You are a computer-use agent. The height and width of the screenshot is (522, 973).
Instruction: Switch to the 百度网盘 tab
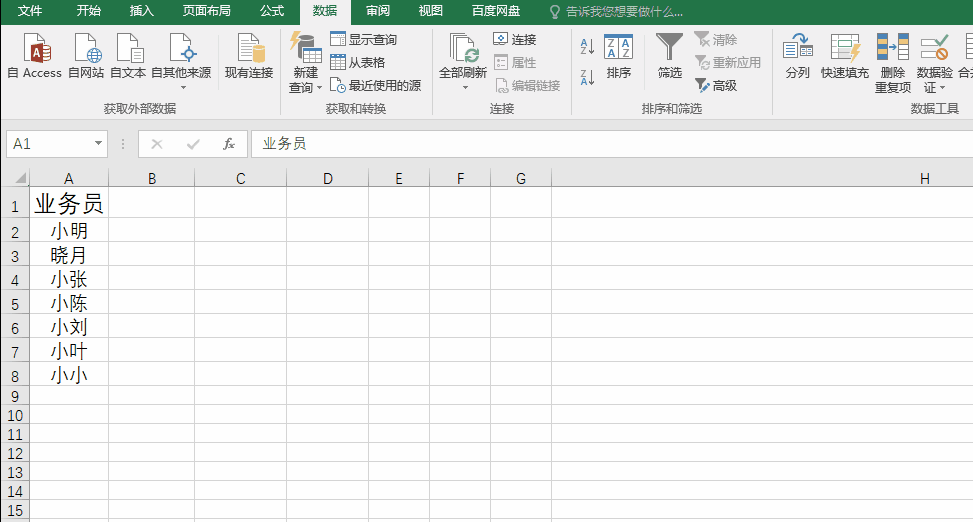coord(496,11)
